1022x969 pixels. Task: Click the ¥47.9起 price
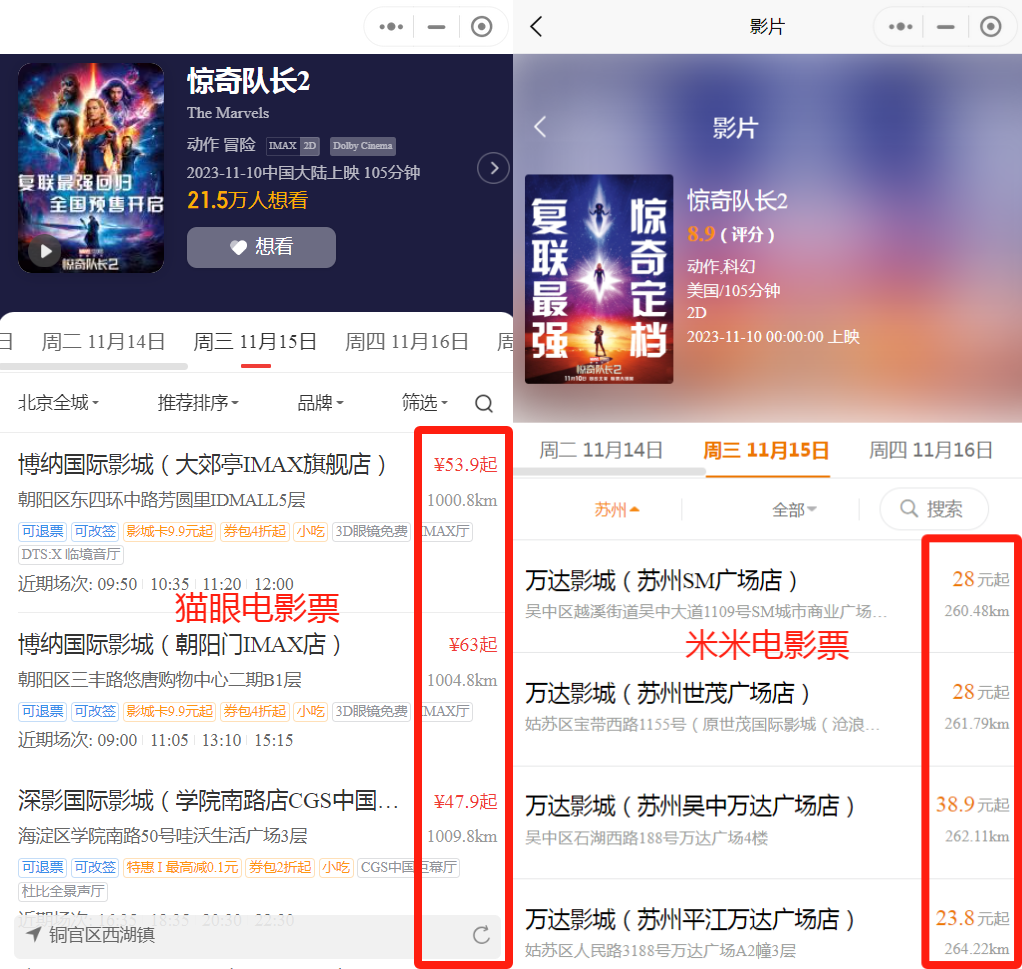point(465,801)
